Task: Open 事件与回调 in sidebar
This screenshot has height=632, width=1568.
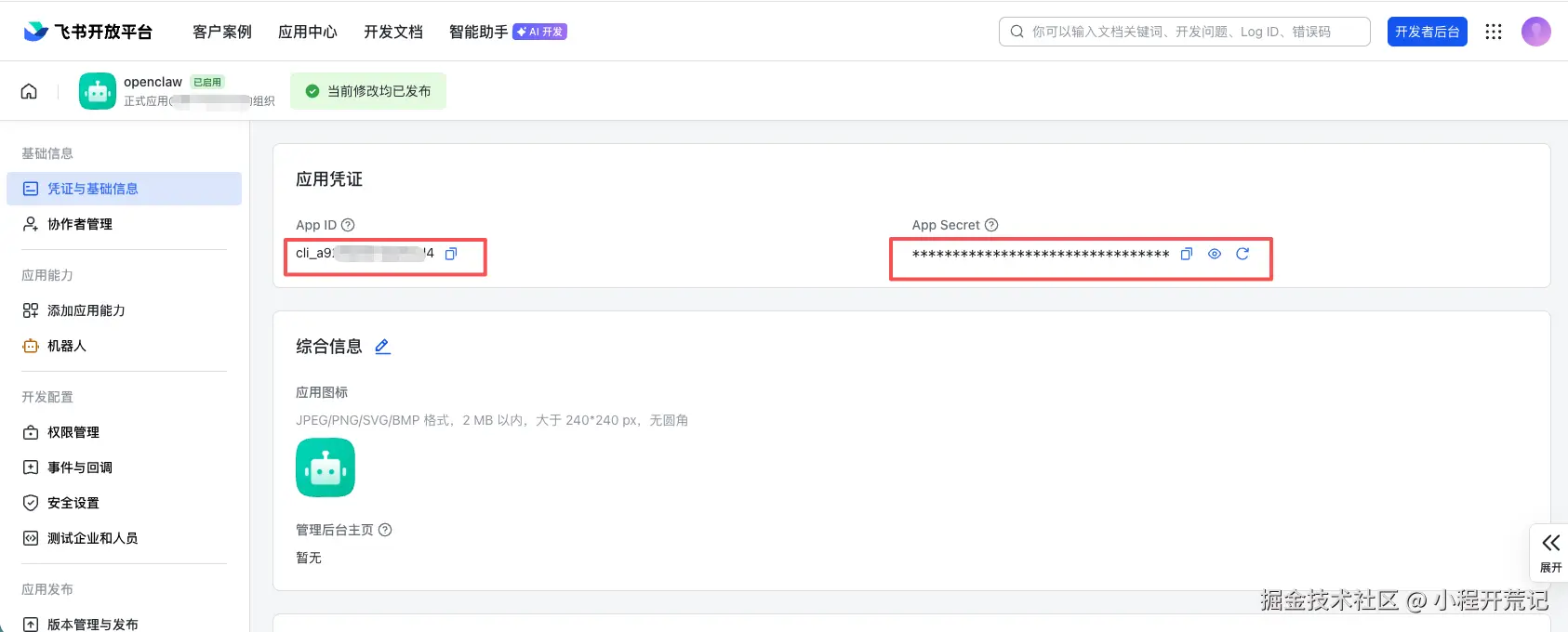Action: (124, 467)
